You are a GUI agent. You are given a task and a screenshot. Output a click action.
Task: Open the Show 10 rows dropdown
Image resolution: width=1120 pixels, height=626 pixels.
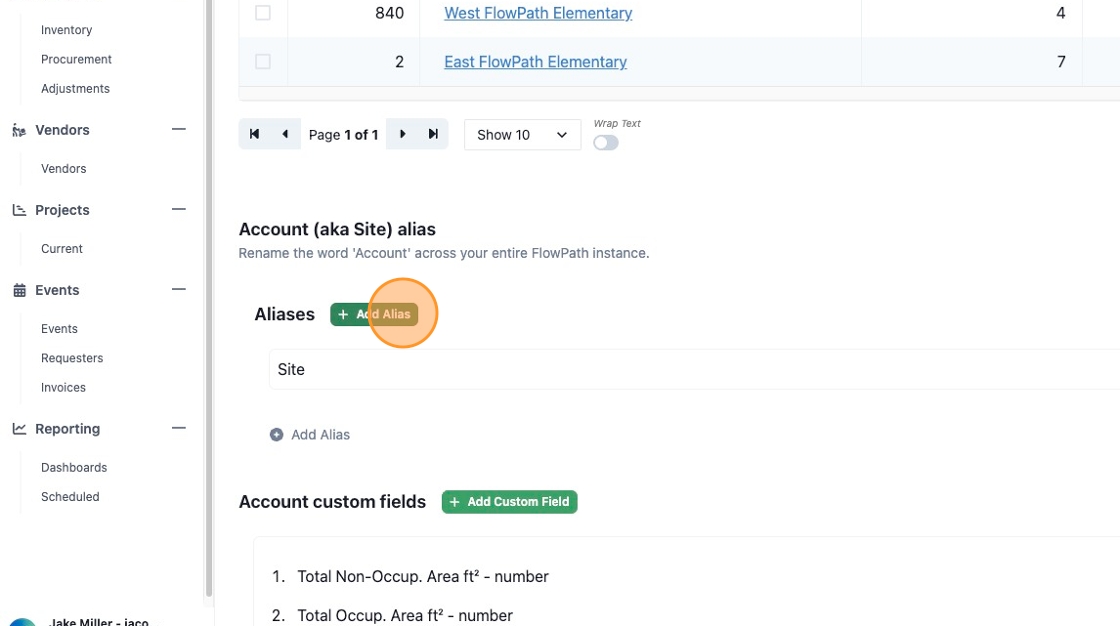pos(522,135)
